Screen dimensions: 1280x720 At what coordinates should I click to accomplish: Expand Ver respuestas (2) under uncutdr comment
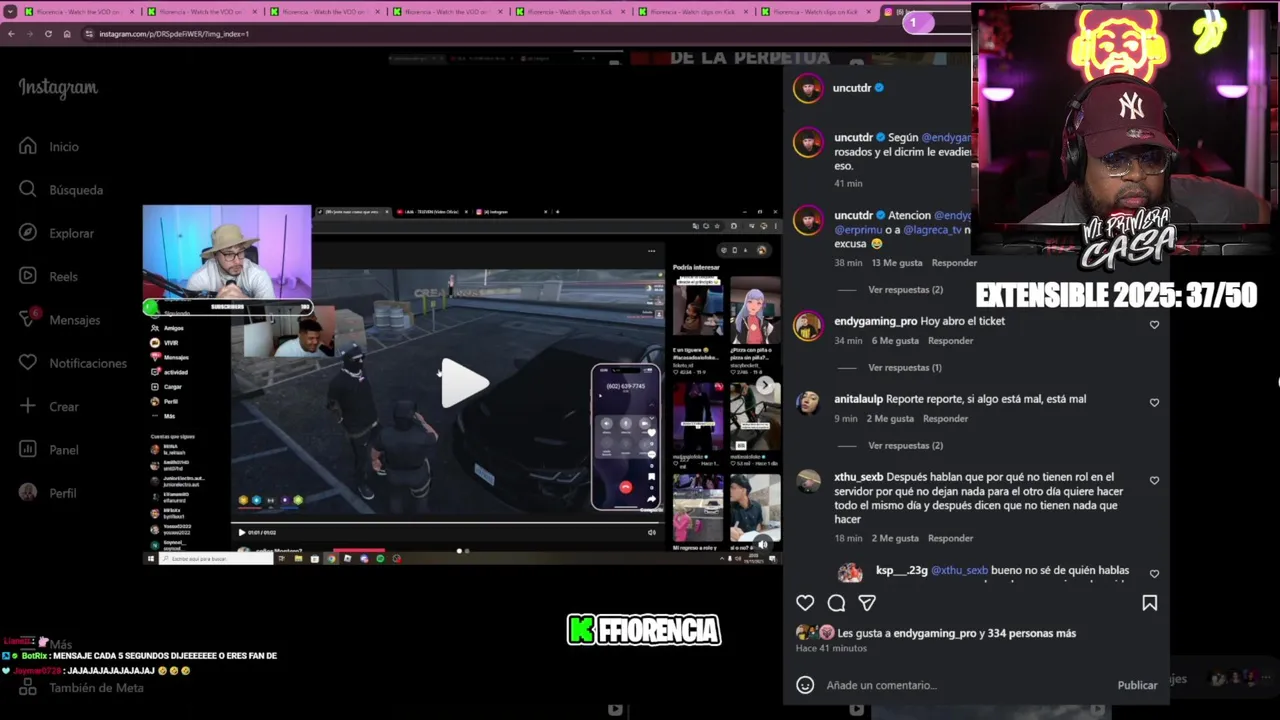click(905, 290)
